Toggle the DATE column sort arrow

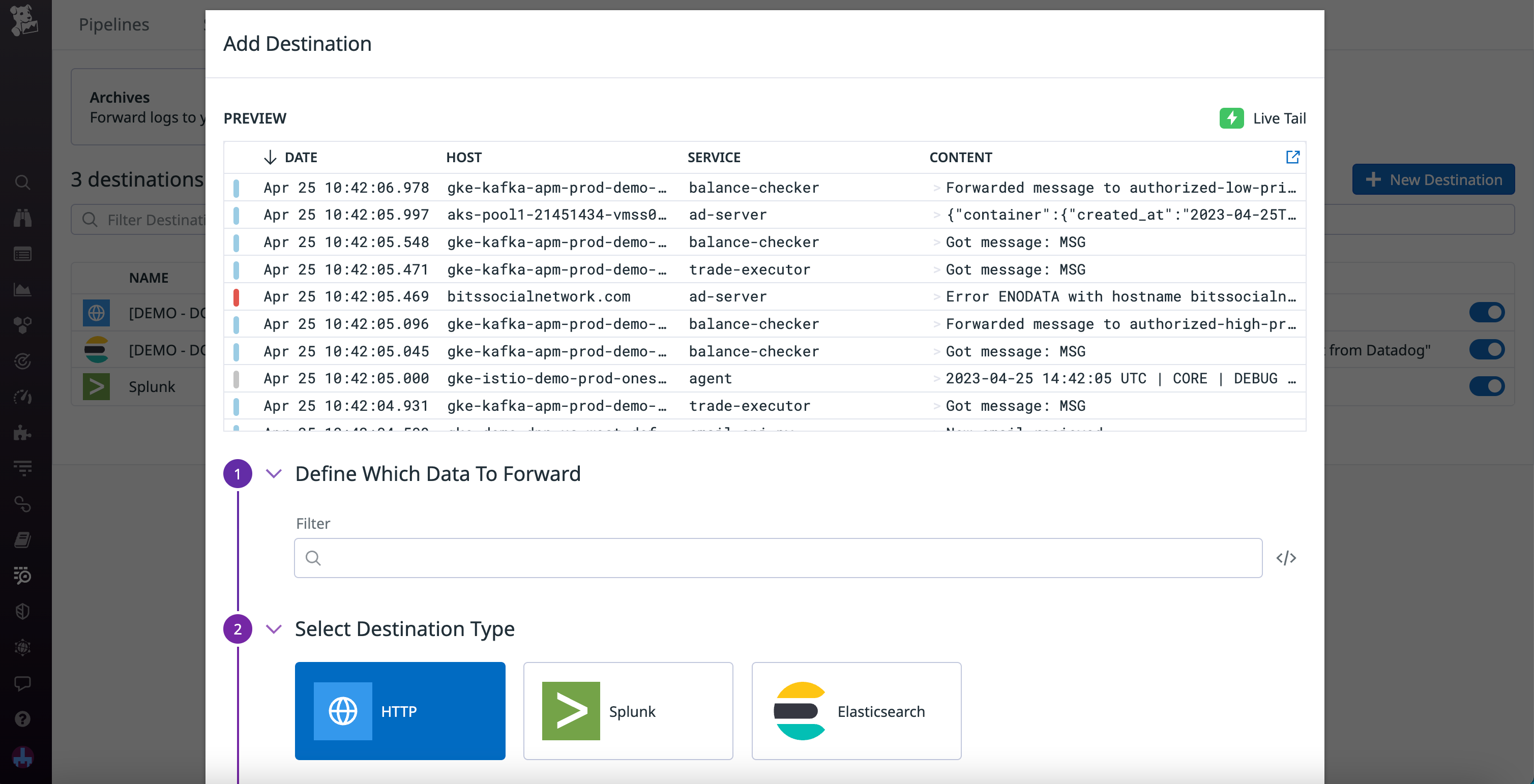271,157
